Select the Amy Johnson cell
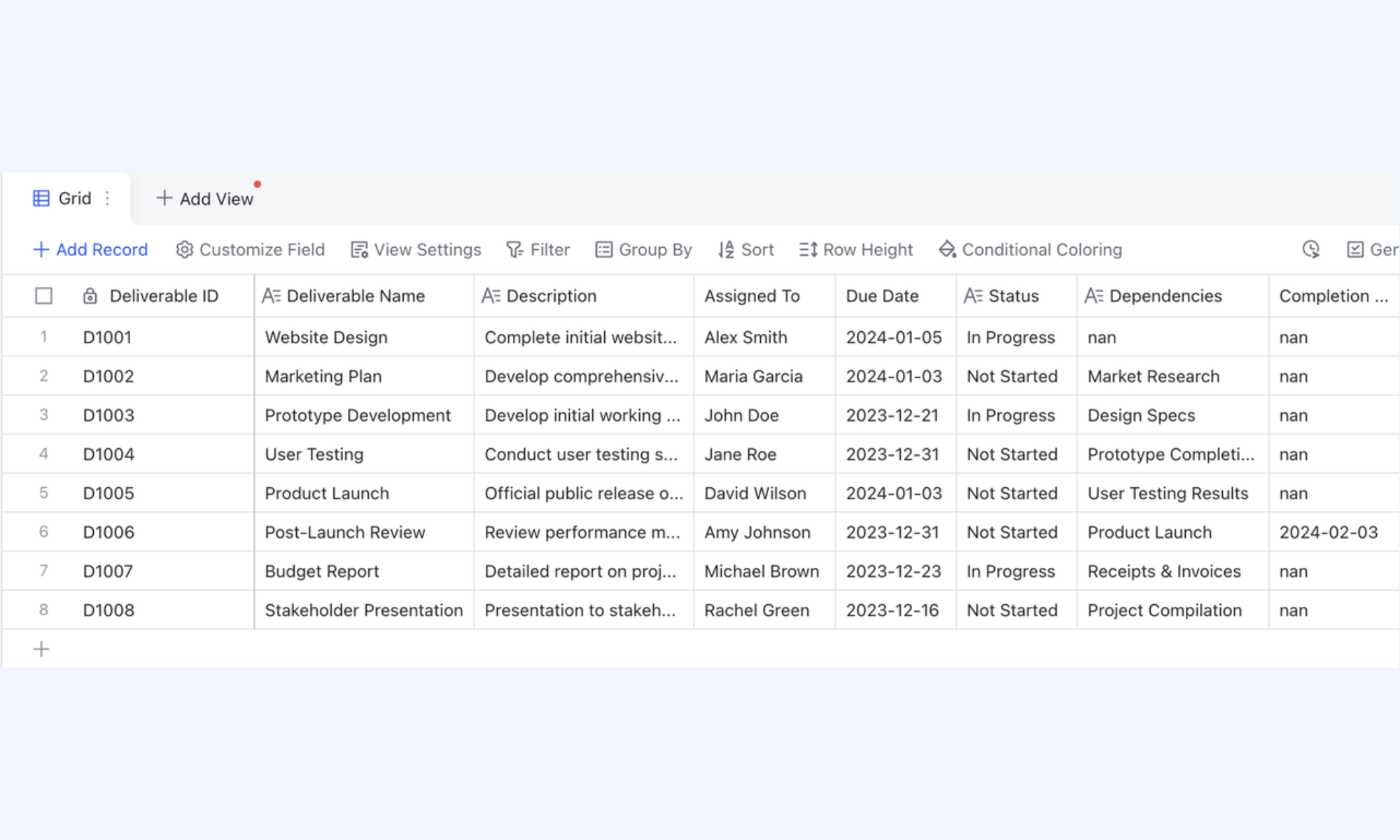 click(x=764, y=532)
